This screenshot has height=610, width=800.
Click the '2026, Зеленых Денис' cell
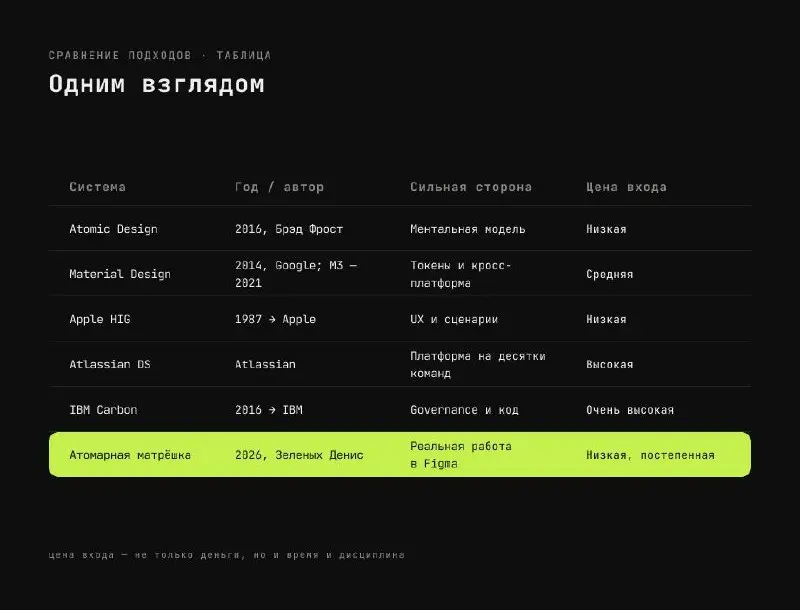[299, 455]
